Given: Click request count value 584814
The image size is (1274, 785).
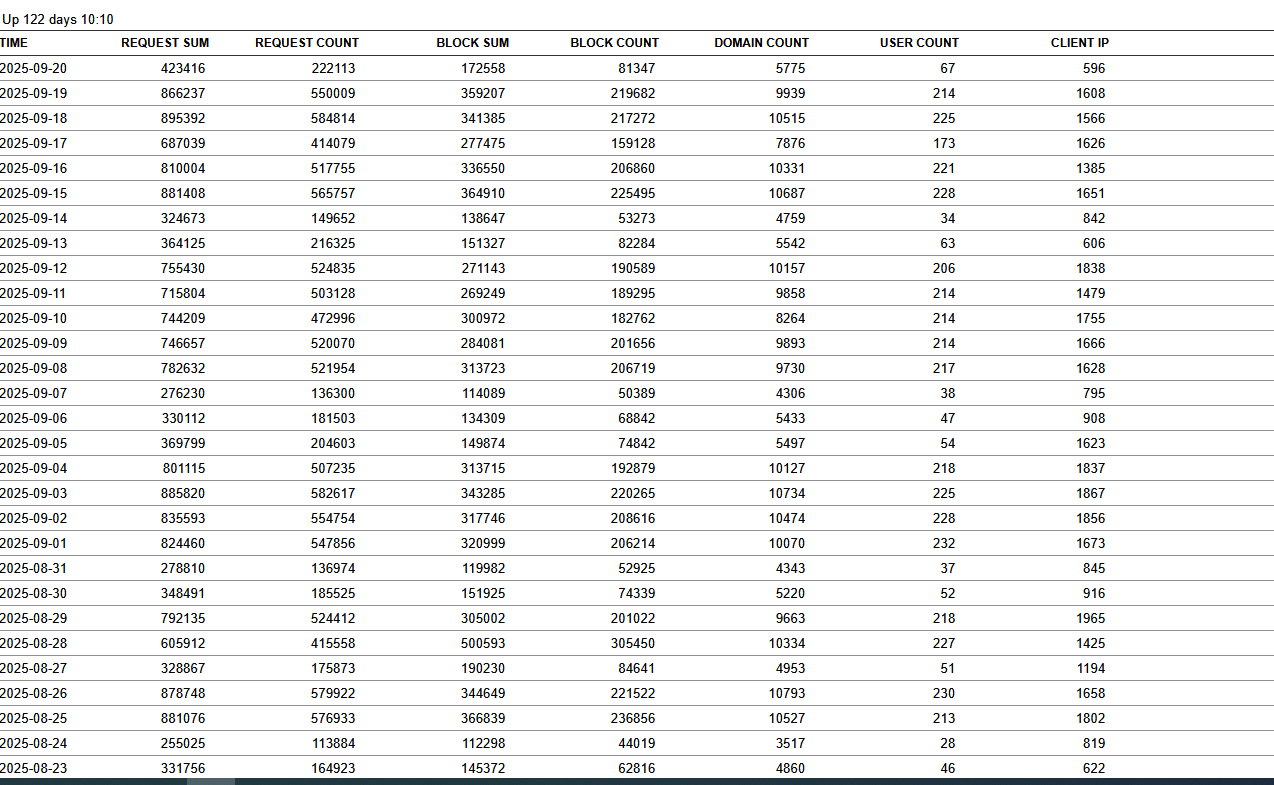Looking at the screenshot, I should tap(333, 119).
